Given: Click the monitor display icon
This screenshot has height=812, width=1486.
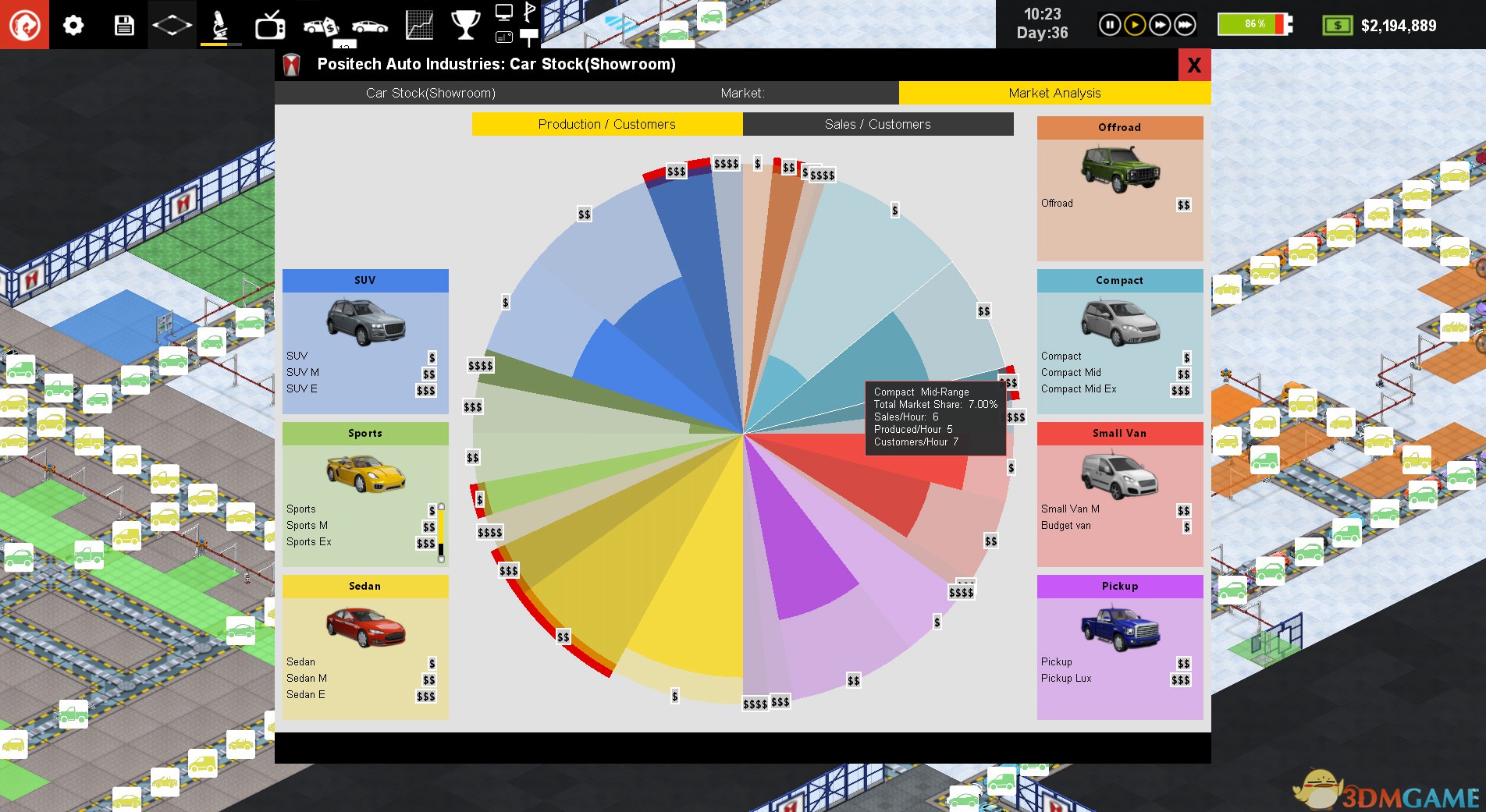Looking at the screenshot, I should click(x=504, y=12).
